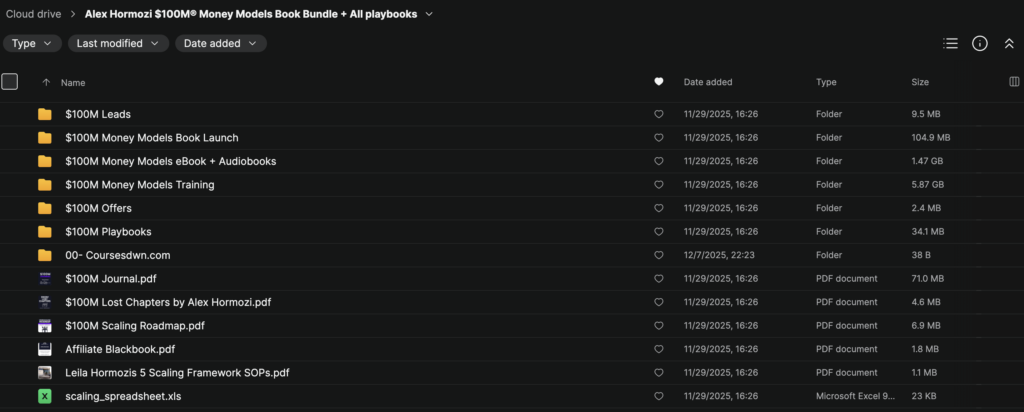Image resolution: width=1024 pixels, height=412 pixels.
Task: Open the column settings icon
Action: [x=1014, y=82]
